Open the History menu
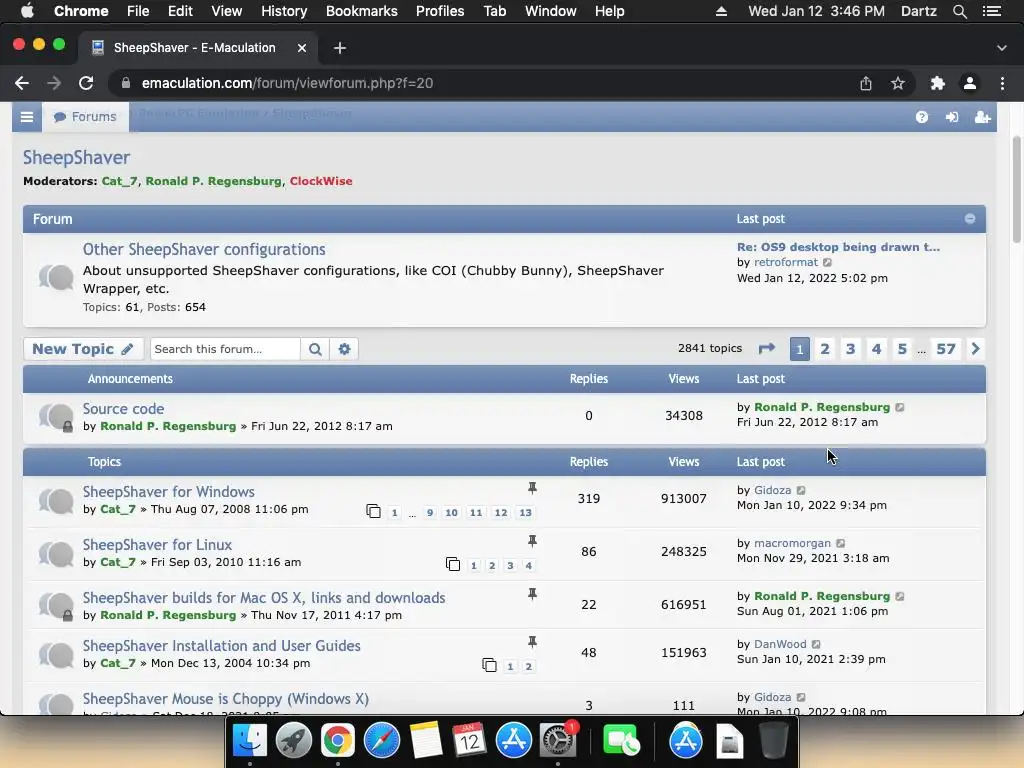The width and height of the screenshot is (1024, 768). pos(284,11)
